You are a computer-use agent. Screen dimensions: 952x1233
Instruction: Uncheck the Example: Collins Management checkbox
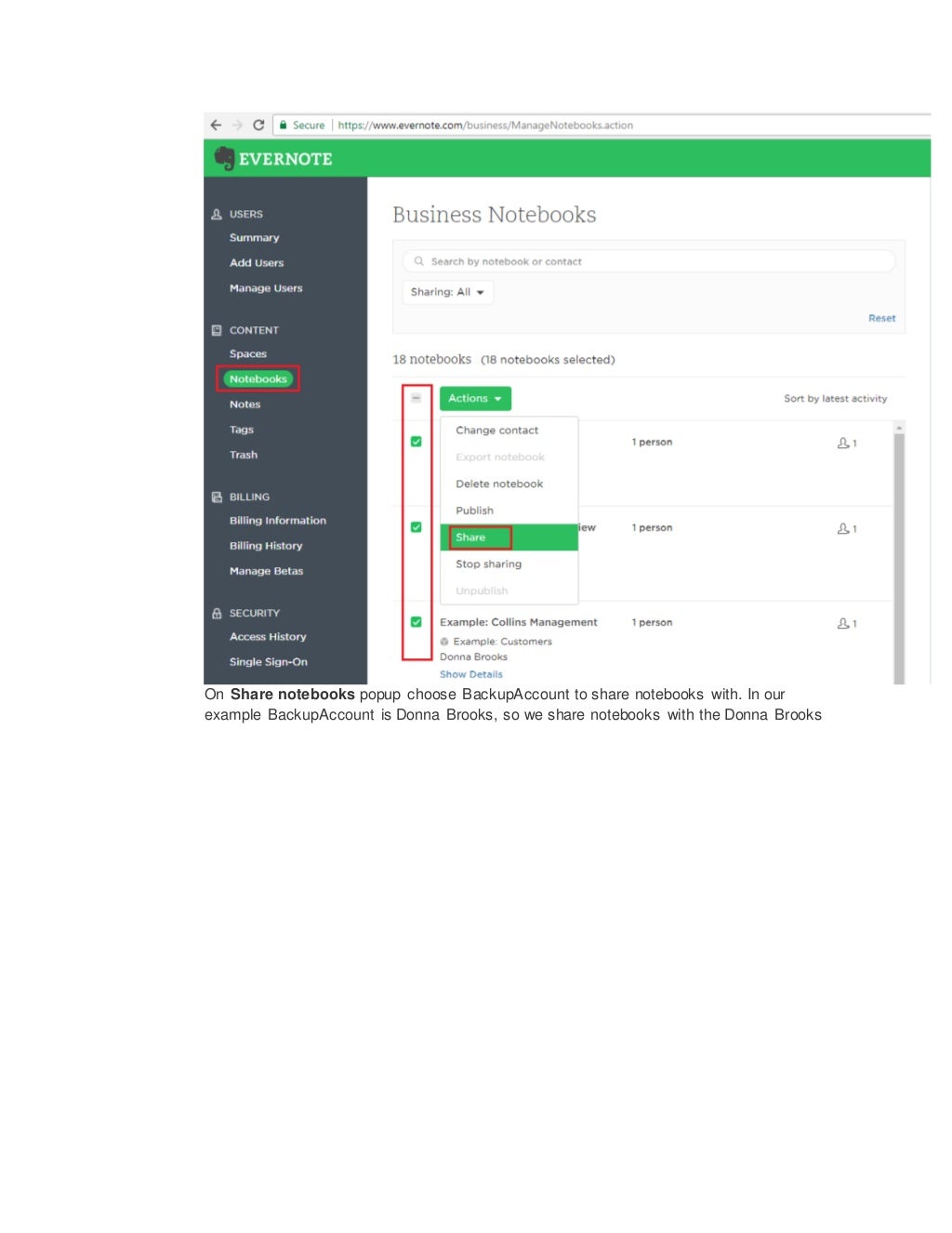point(416,622)
